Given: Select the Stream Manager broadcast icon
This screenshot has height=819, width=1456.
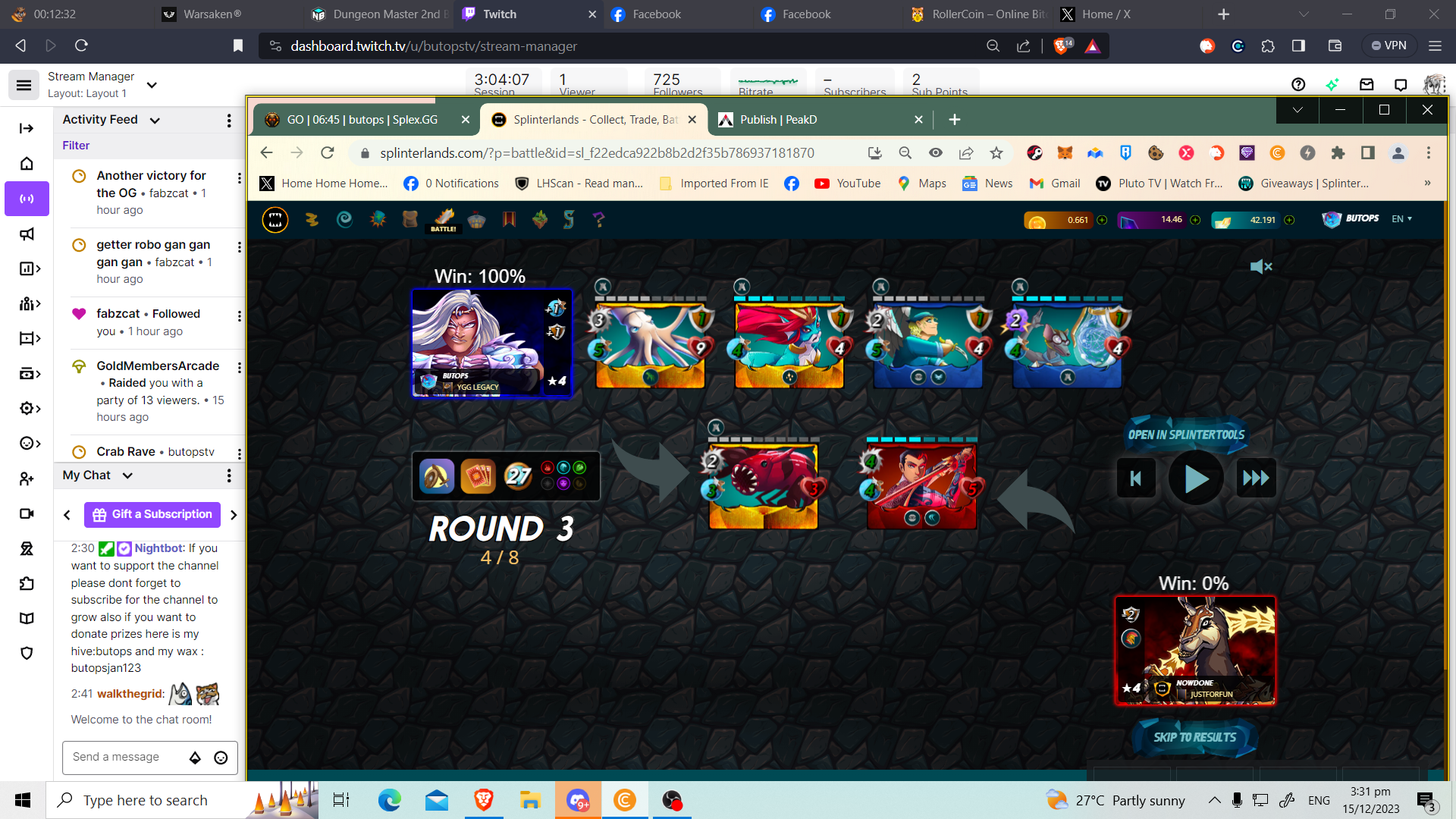Looking at the screenshot, I should coord(27,199).
